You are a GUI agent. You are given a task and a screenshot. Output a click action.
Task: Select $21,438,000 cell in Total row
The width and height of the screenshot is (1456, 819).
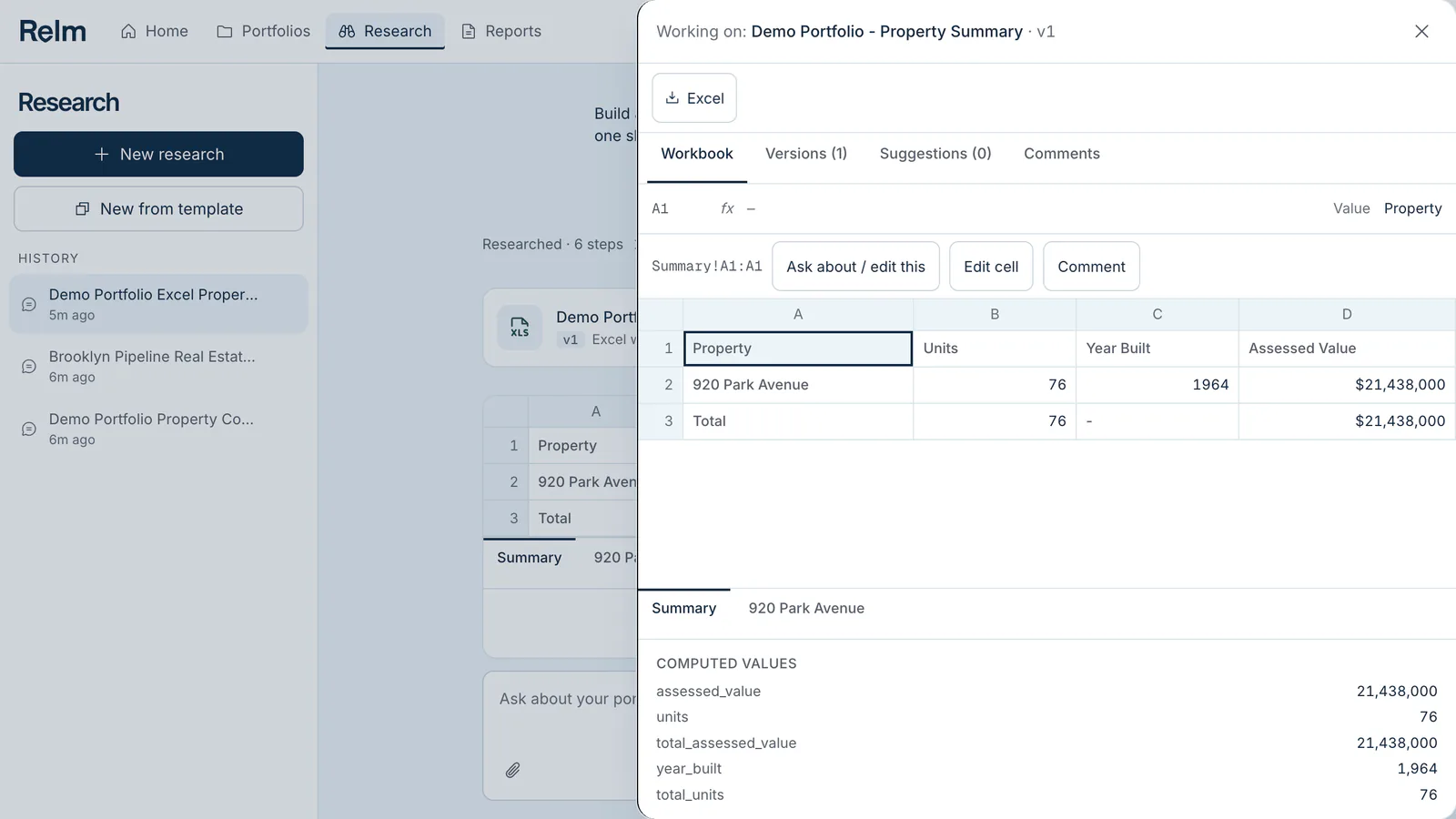pos(1347,421)
